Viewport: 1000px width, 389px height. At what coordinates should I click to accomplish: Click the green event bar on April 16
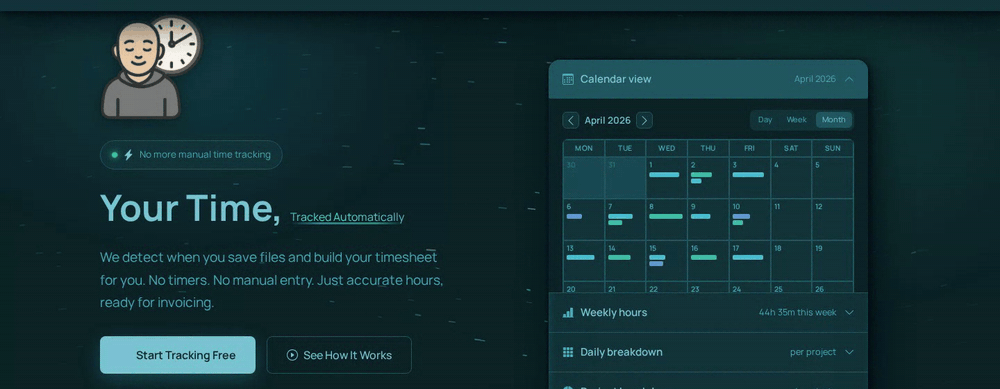(x=703, y=258)
